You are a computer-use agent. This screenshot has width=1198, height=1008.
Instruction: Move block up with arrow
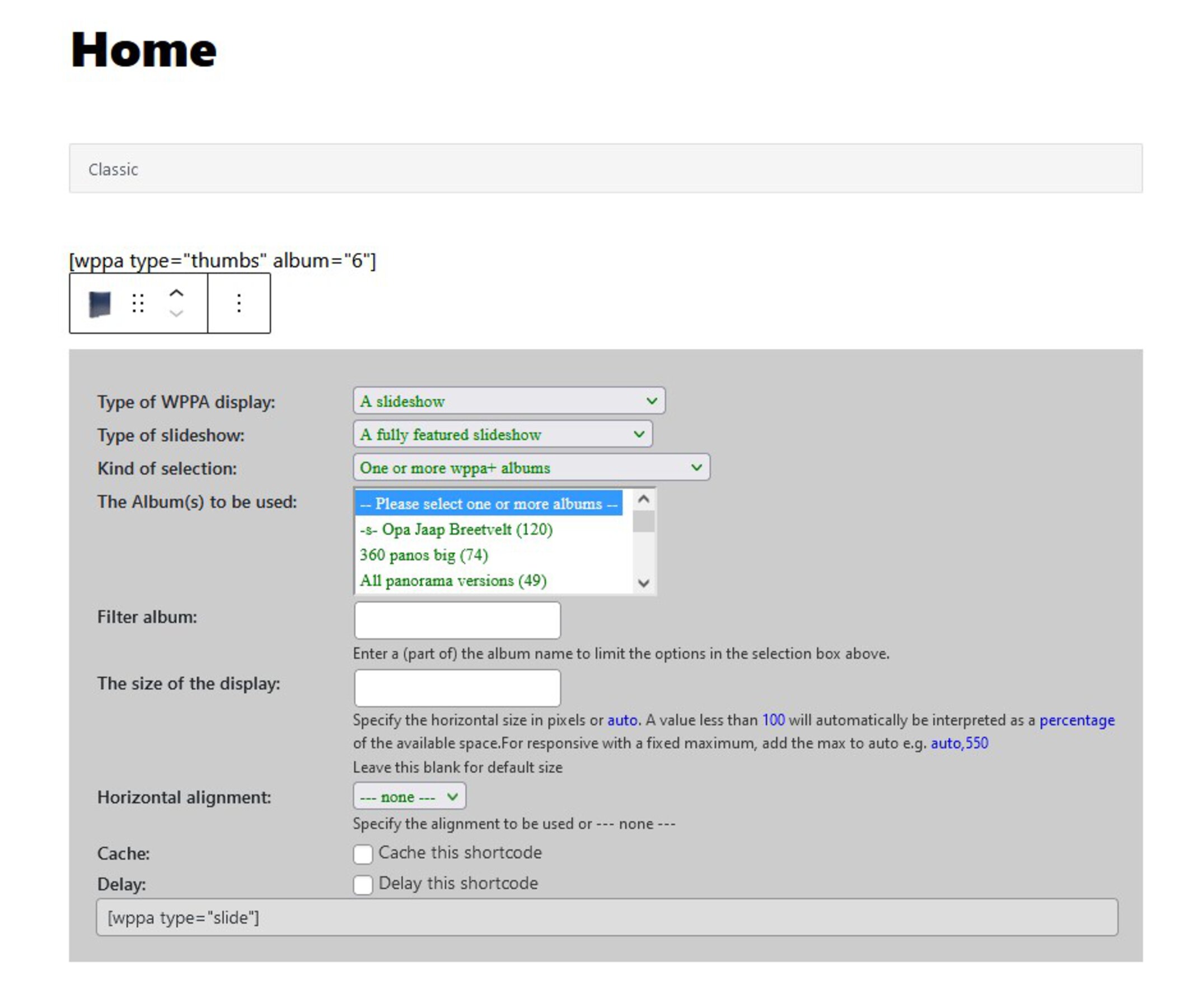click(x=176, y=293)
